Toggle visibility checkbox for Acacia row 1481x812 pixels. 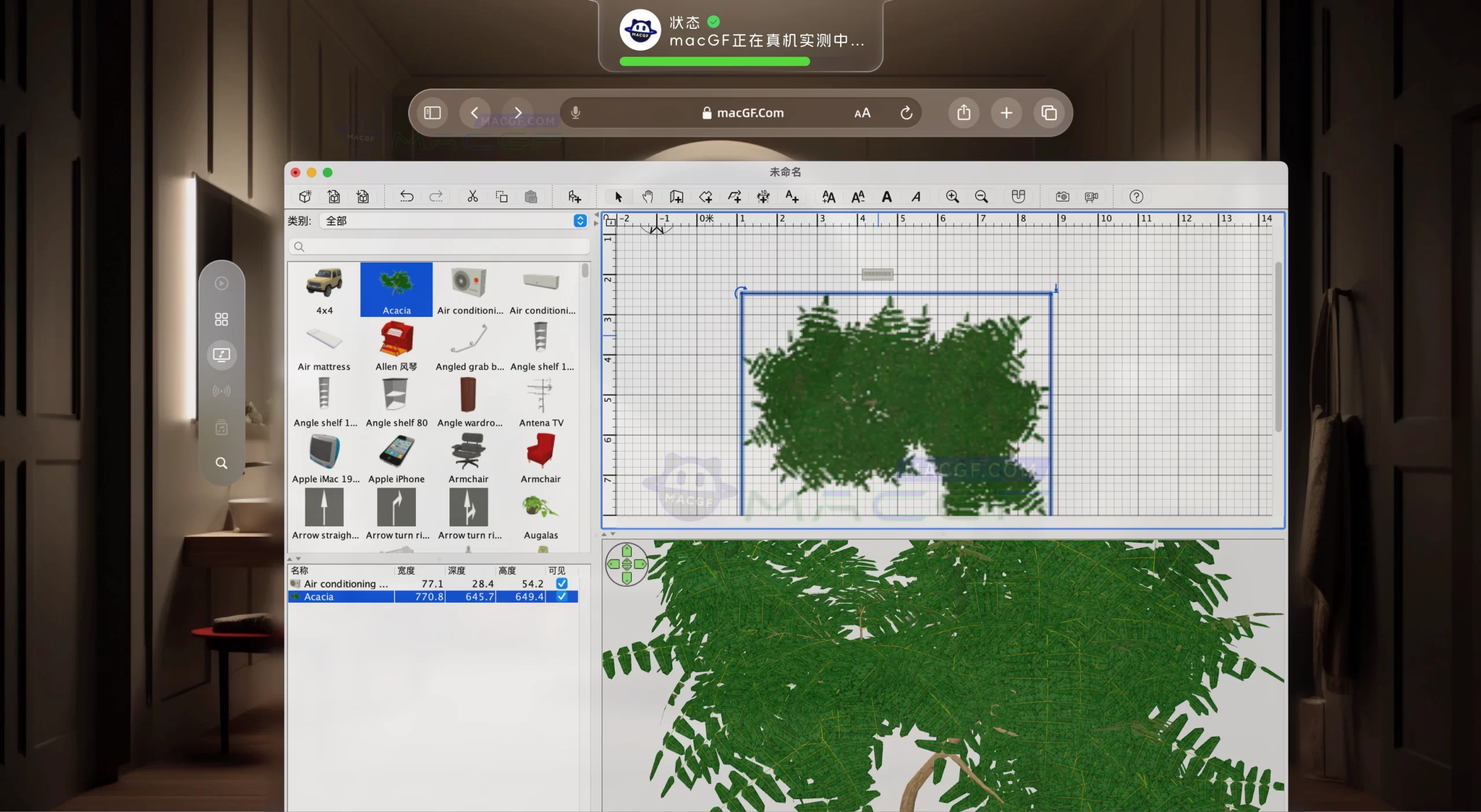pyautogui.click(x=561, y=596)
